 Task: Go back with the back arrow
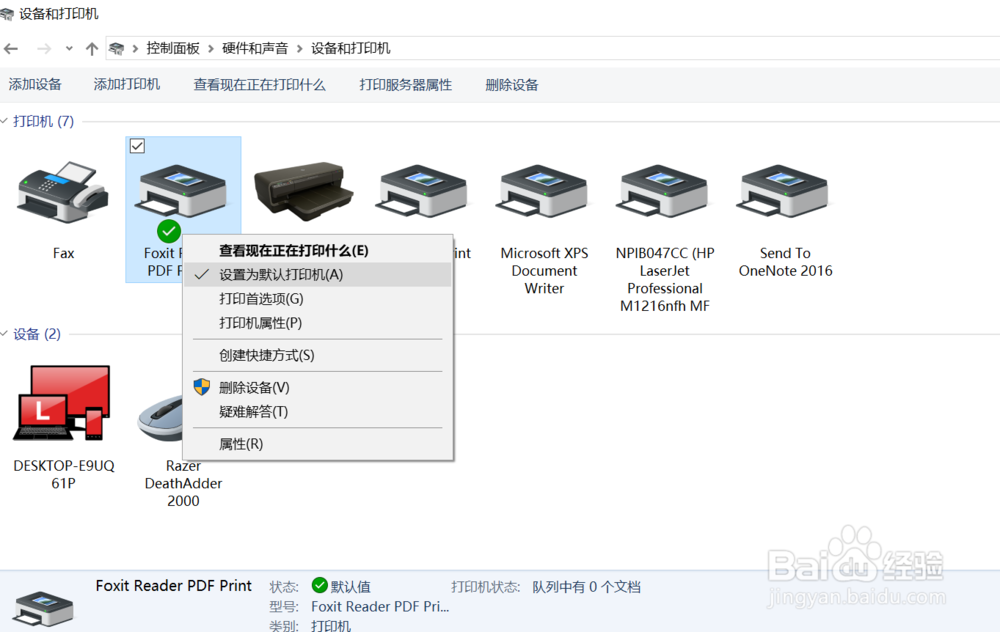pos(11,48)
